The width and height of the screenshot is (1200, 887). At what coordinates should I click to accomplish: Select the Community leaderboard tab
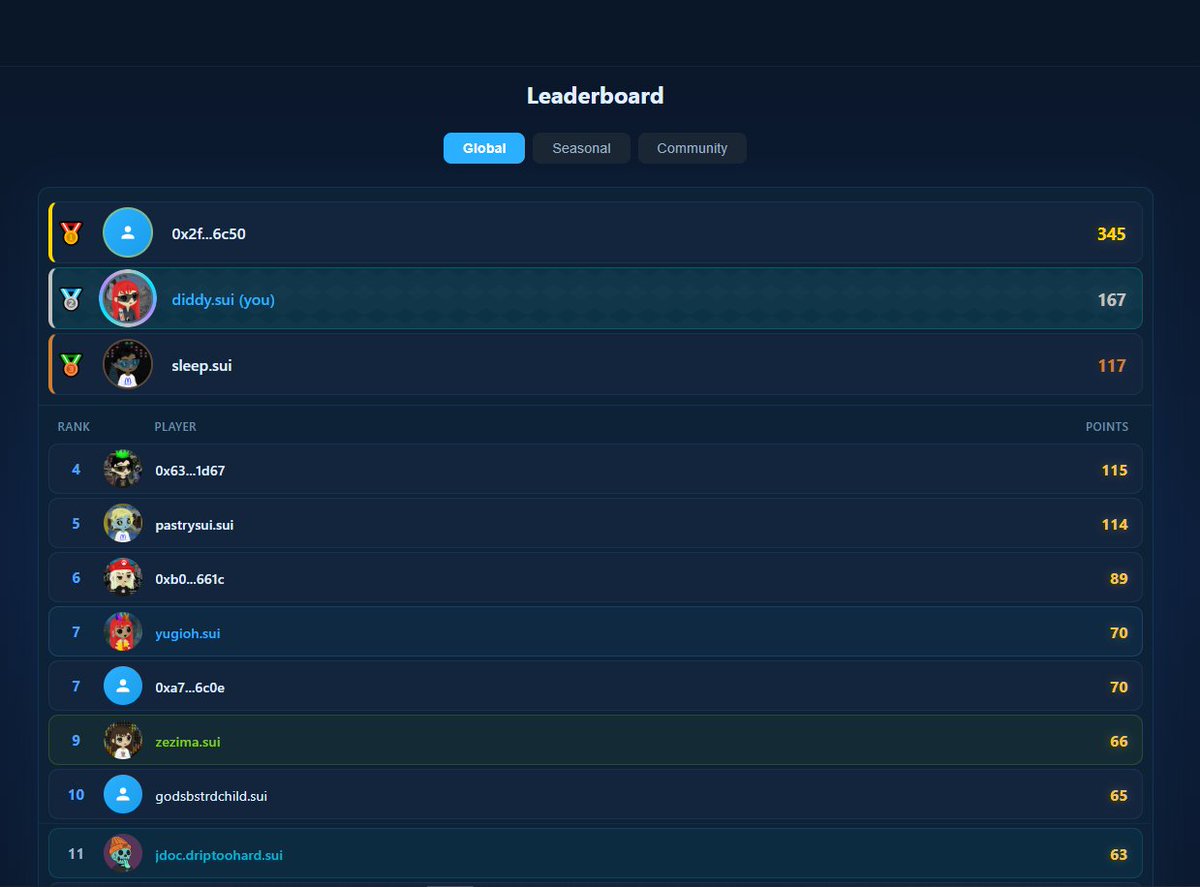tap(692, 148)
